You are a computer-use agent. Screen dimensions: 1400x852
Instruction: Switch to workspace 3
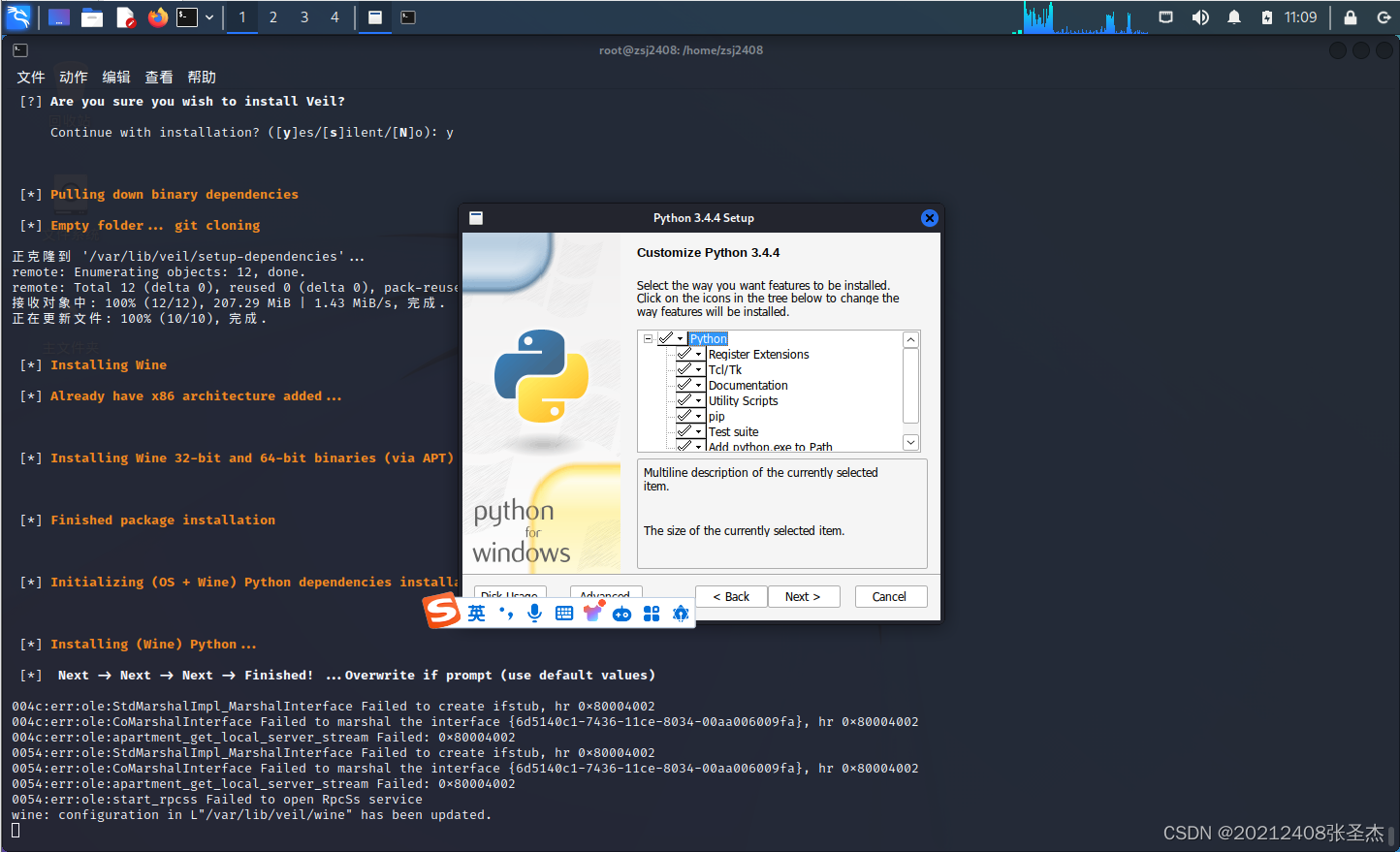coord(304,17)
